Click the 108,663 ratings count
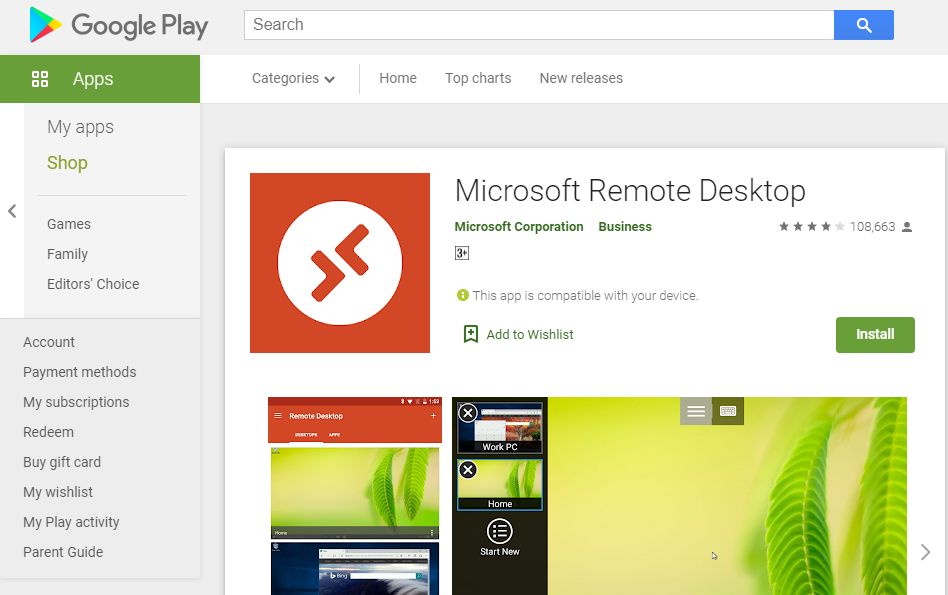The width and height of the screenshot is (948, 595). click(872, 227)
